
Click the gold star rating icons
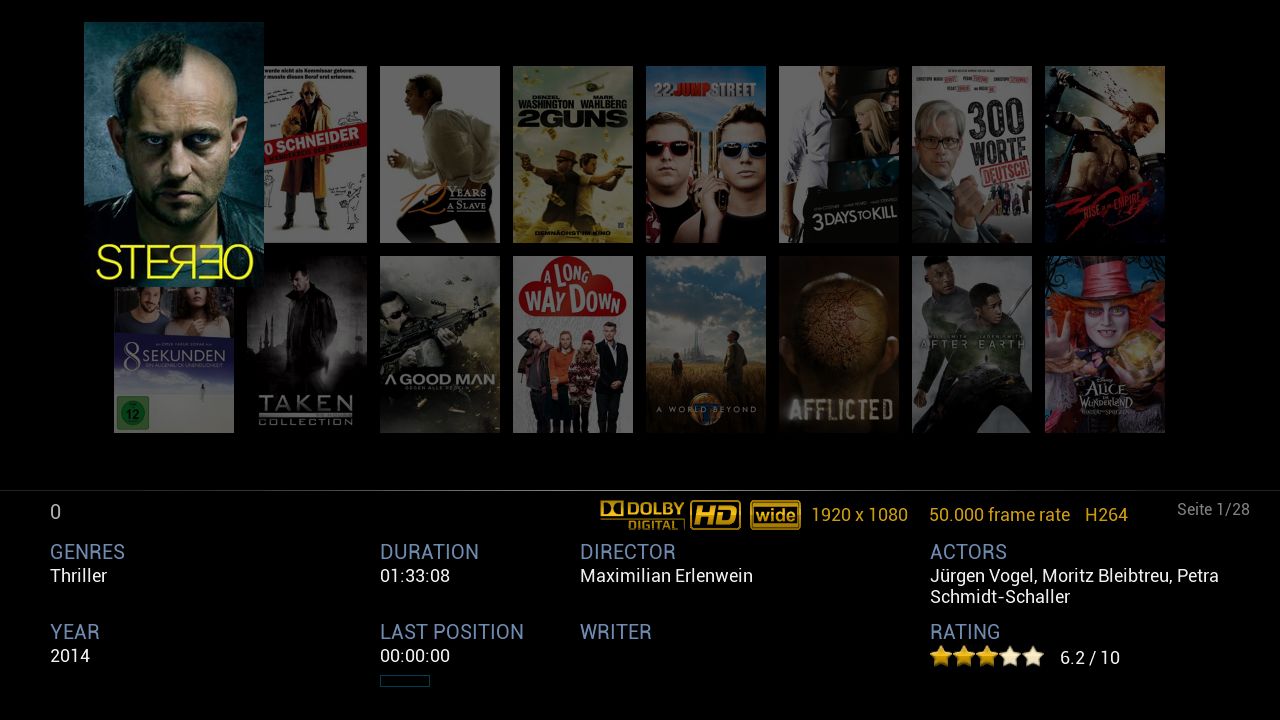tap(987, 657)
